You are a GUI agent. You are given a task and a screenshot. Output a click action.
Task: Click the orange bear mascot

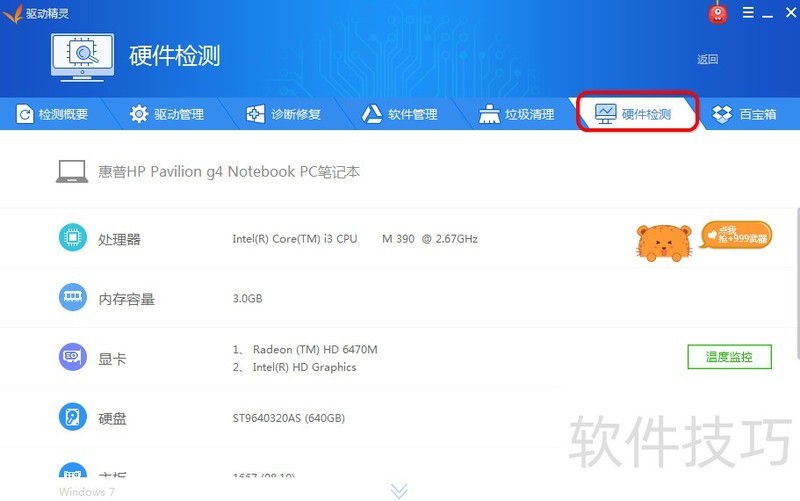click(x=664, y=243)
